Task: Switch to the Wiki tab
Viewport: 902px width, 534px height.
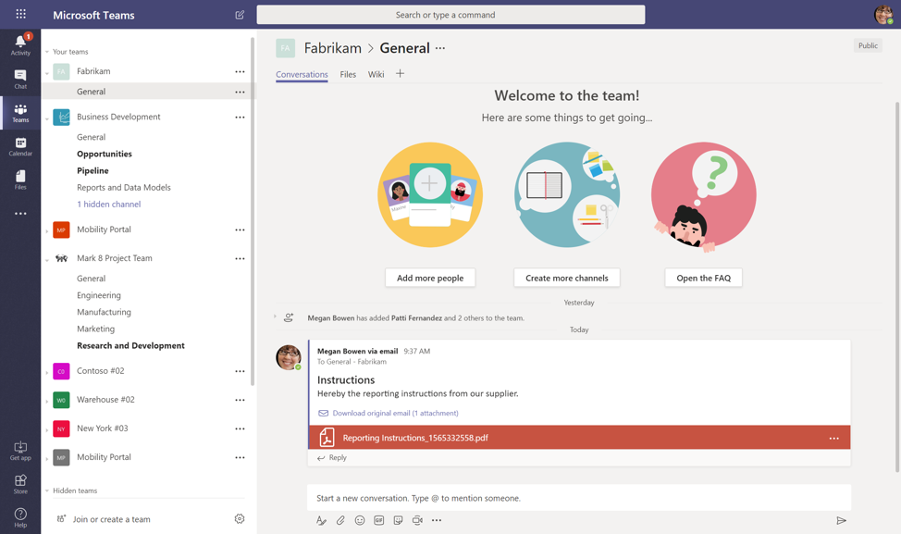Action: point(376,74)
